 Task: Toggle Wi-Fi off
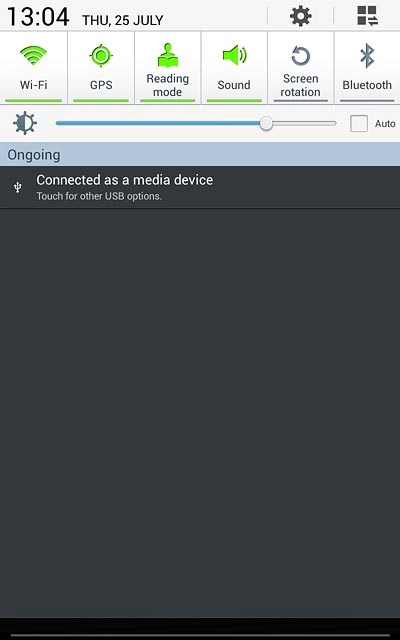coord(33,68)
